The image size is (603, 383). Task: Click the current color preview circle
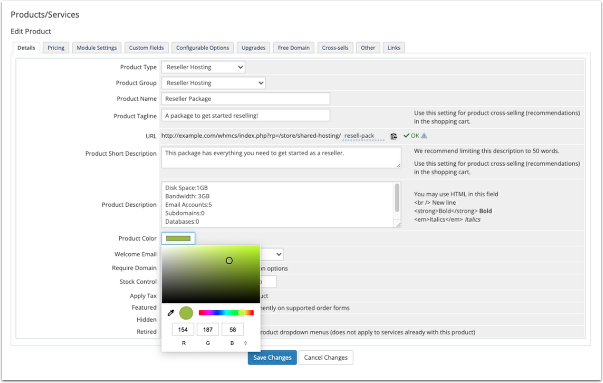[186, 313]
